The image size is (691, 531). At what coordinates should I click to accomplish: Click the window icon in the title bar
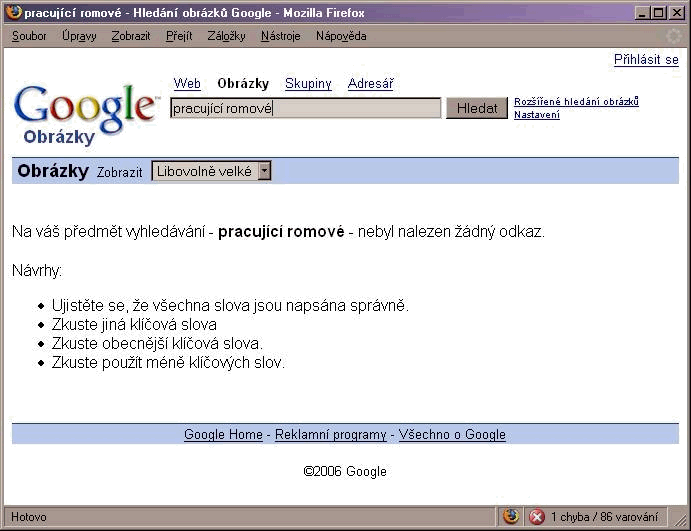12,13
